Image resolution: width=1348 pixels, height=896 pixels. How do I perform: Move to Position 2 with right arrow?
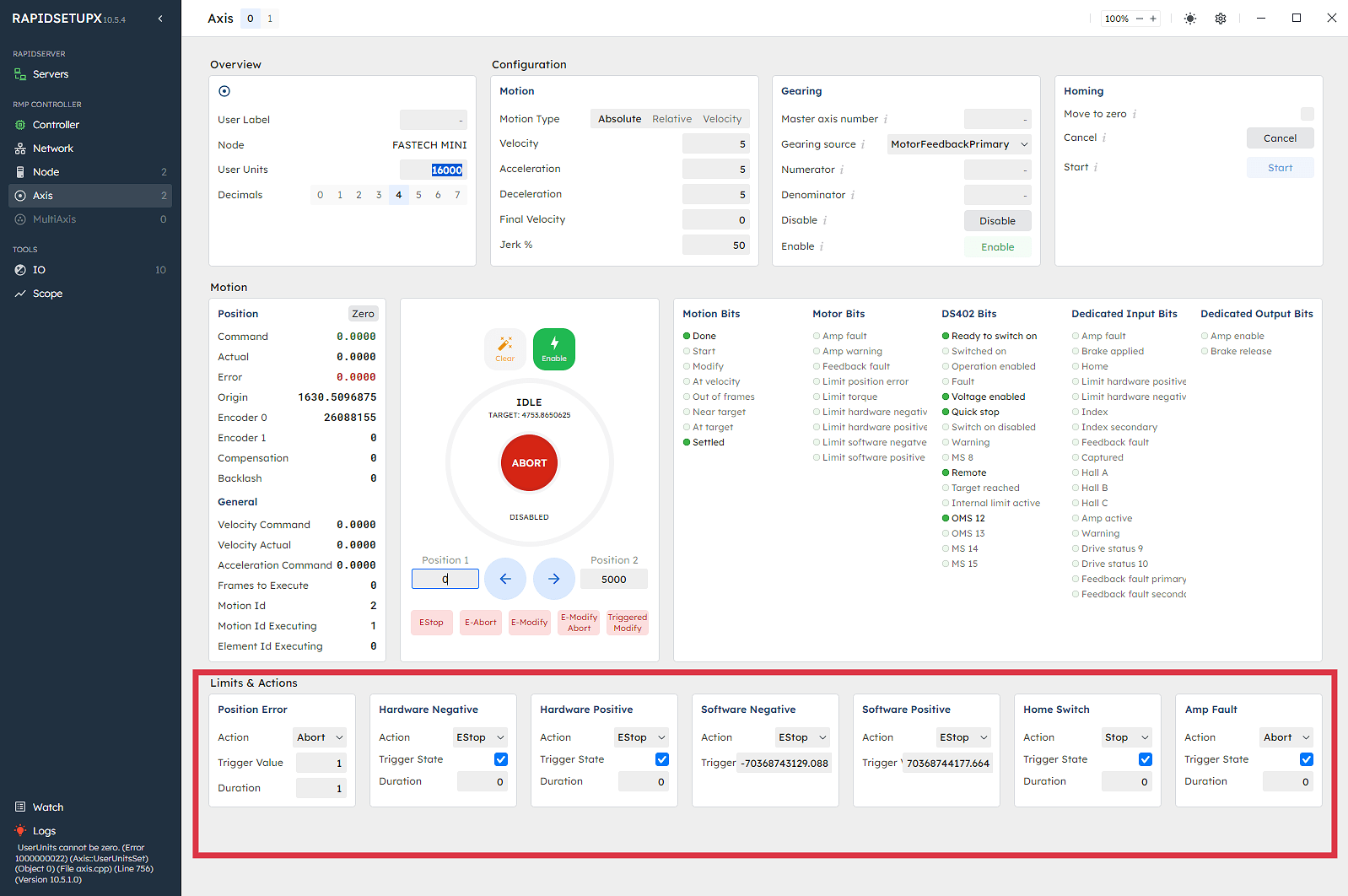click(x=554, y=579)
